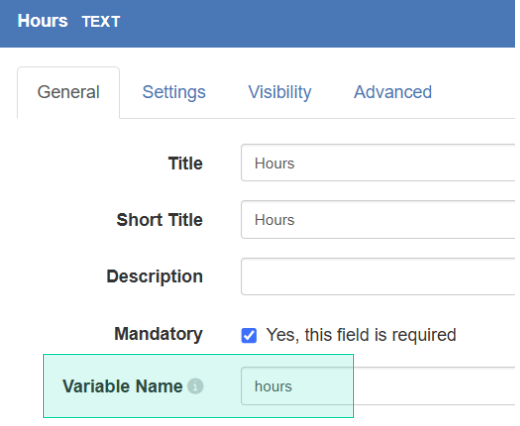Click the blank area below the tab row

pos(267,131)
